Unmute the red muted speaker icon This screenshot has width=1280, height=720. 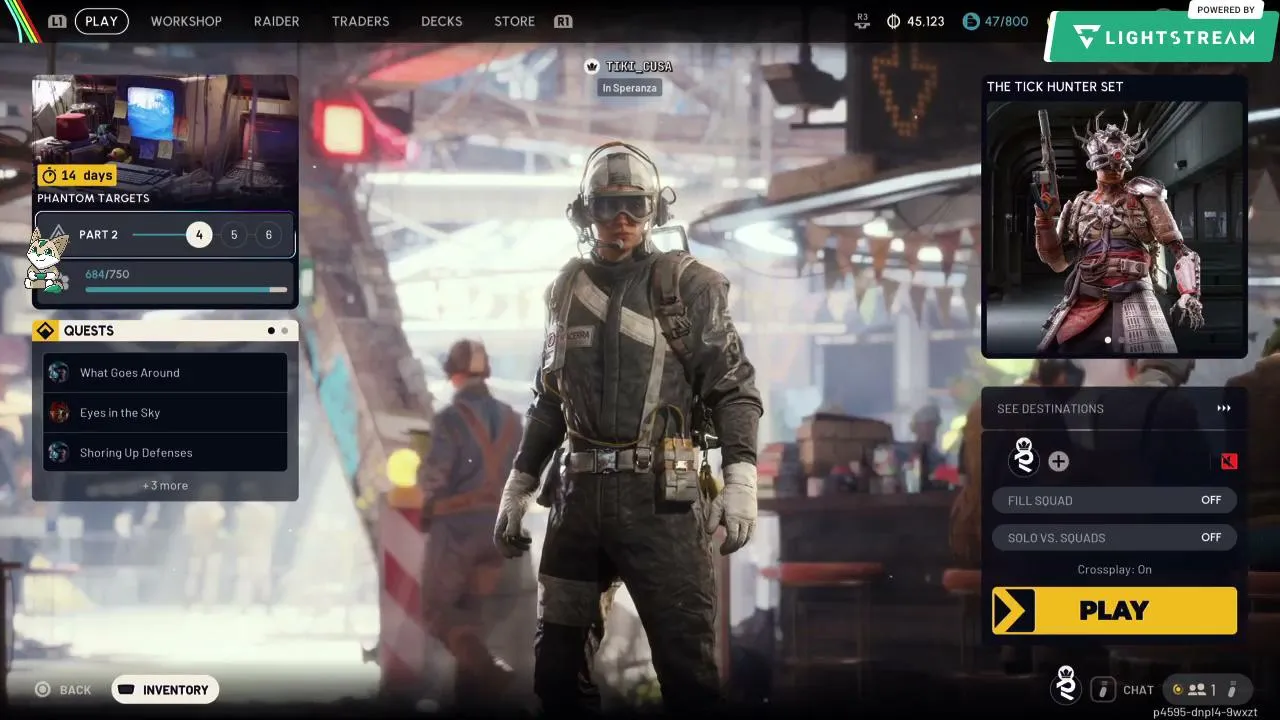(x=1229, y=461)
